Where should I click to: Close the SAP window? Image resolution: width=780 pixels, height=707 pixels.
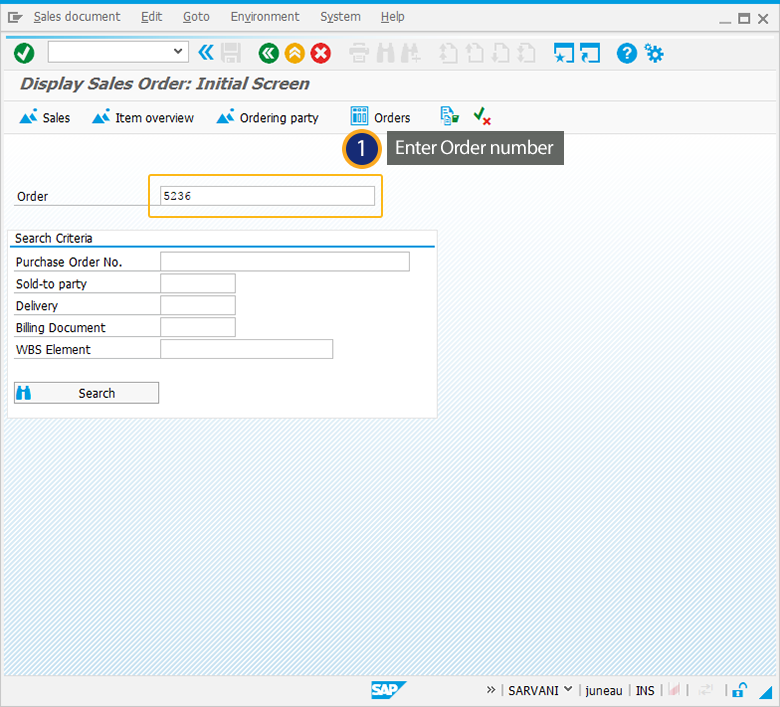[x=763, y=19]
